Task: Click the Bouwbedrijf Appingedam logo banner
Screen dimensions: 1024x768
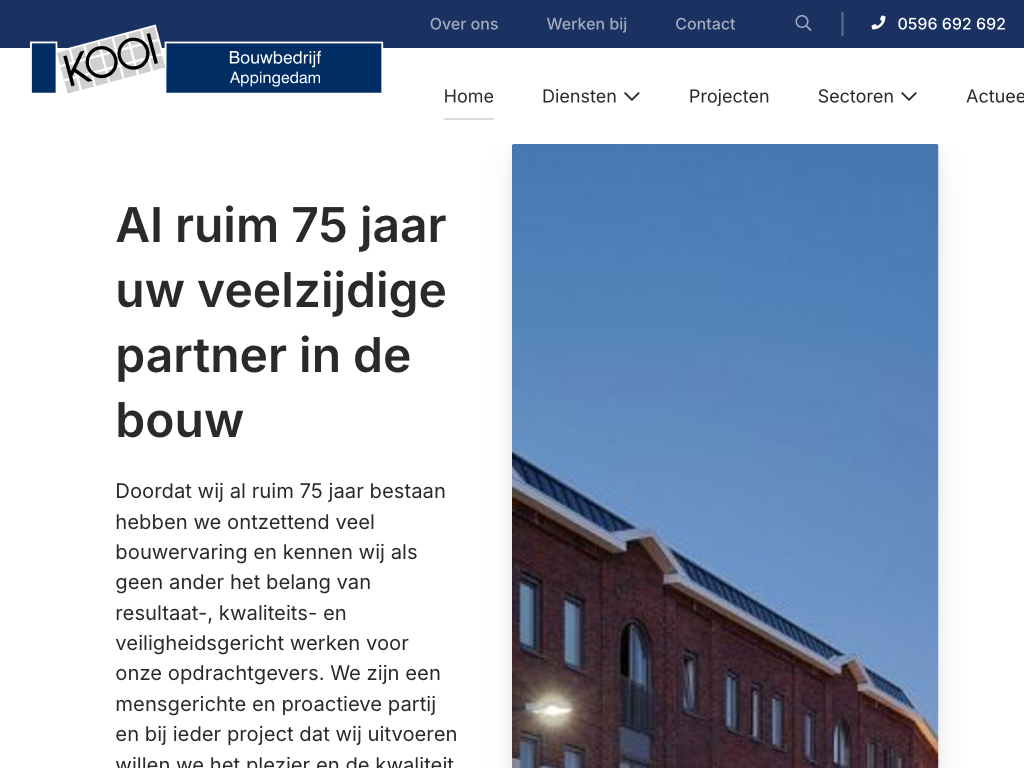Action: [274, 68]
